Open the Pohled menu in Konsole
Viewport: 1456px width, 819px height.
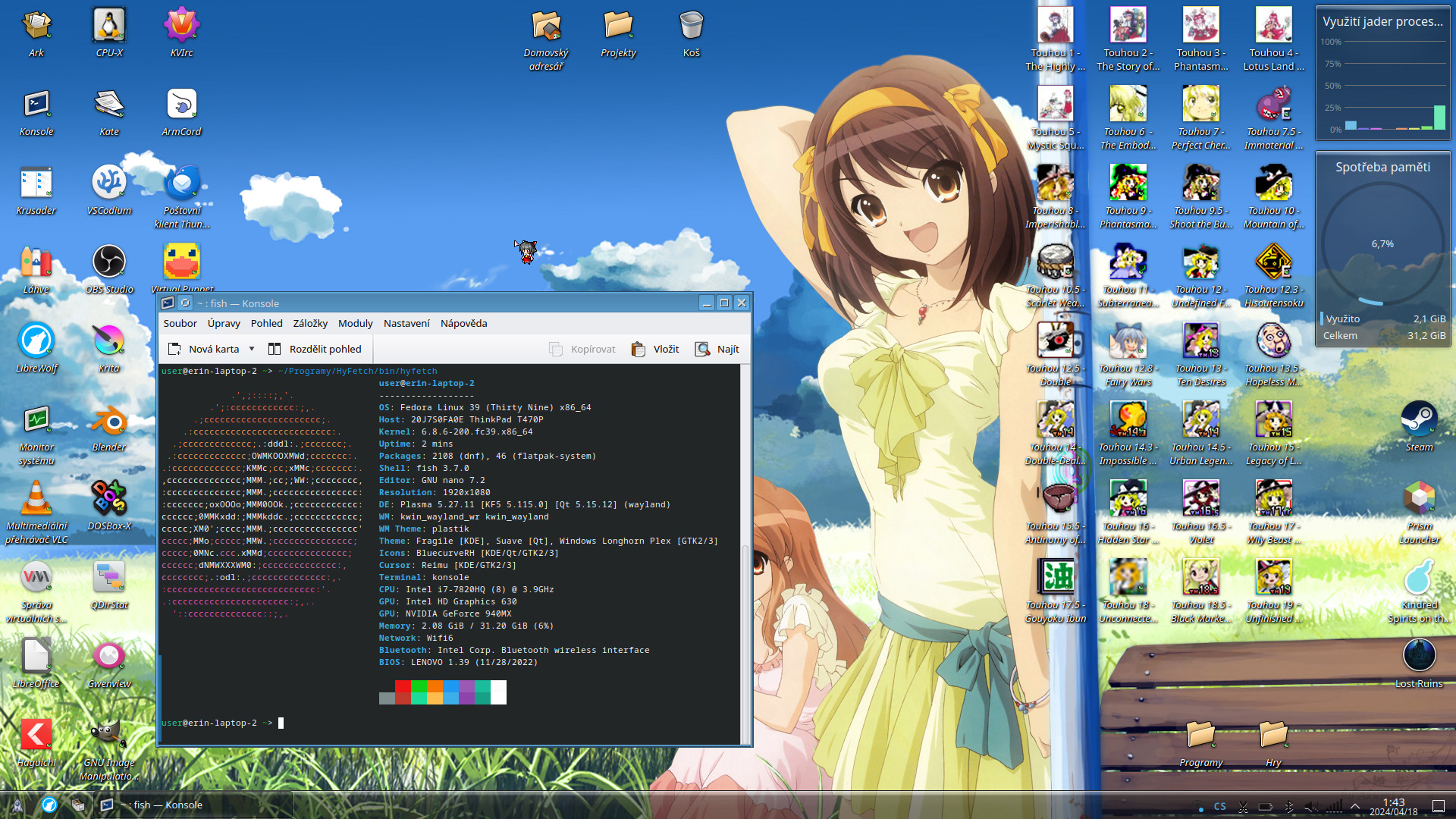[x=266, y=323]
